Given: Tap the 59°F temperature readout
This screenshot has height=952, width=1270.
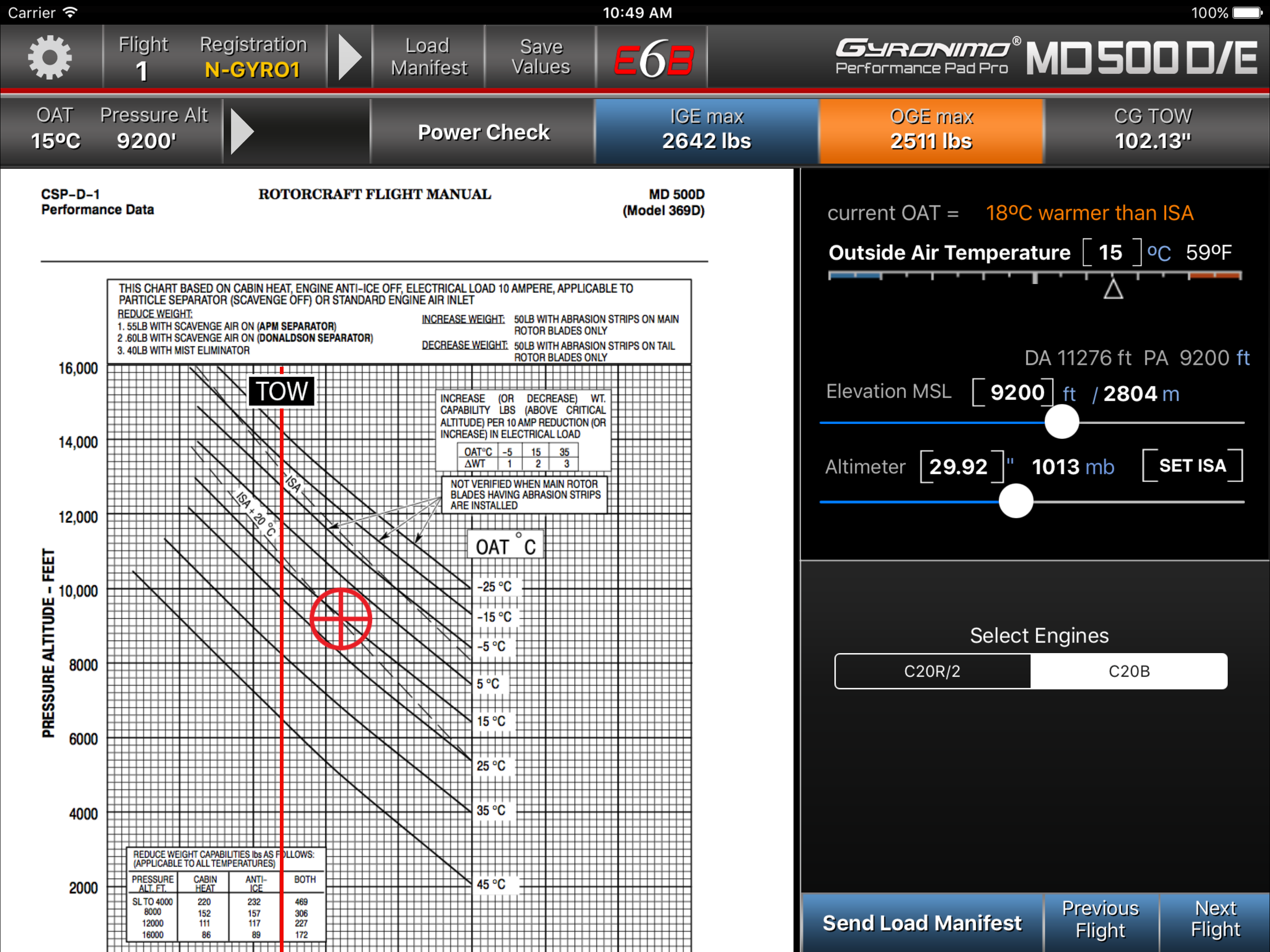Looking at the screenshot, I should point(1209,252).
